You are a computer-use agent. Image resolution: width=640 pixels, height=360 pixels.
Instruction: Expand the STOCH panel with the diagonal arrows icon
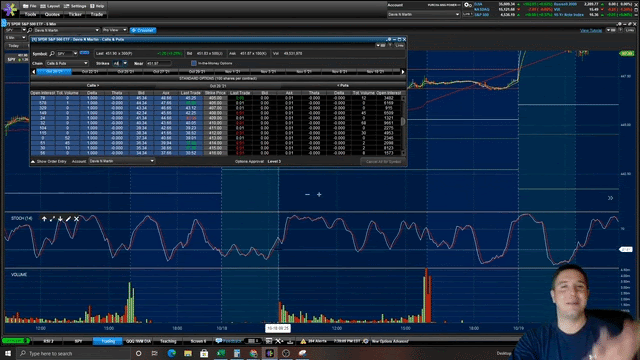52,219
